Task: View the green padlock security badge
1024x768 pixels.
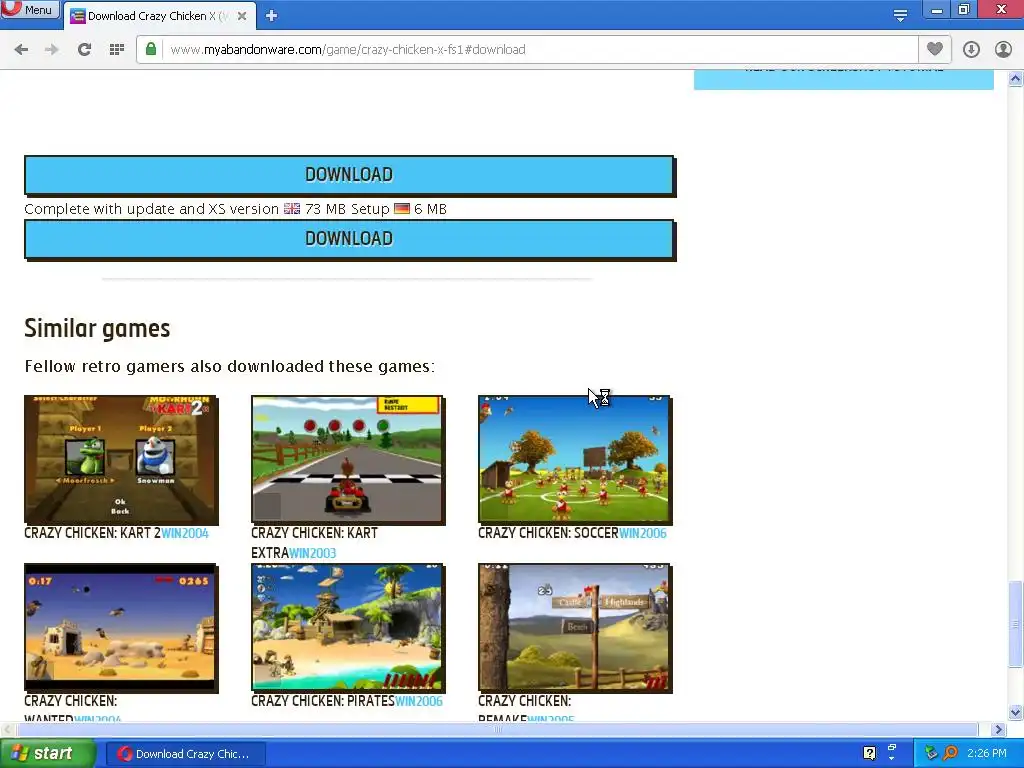Action: [151, 49]
